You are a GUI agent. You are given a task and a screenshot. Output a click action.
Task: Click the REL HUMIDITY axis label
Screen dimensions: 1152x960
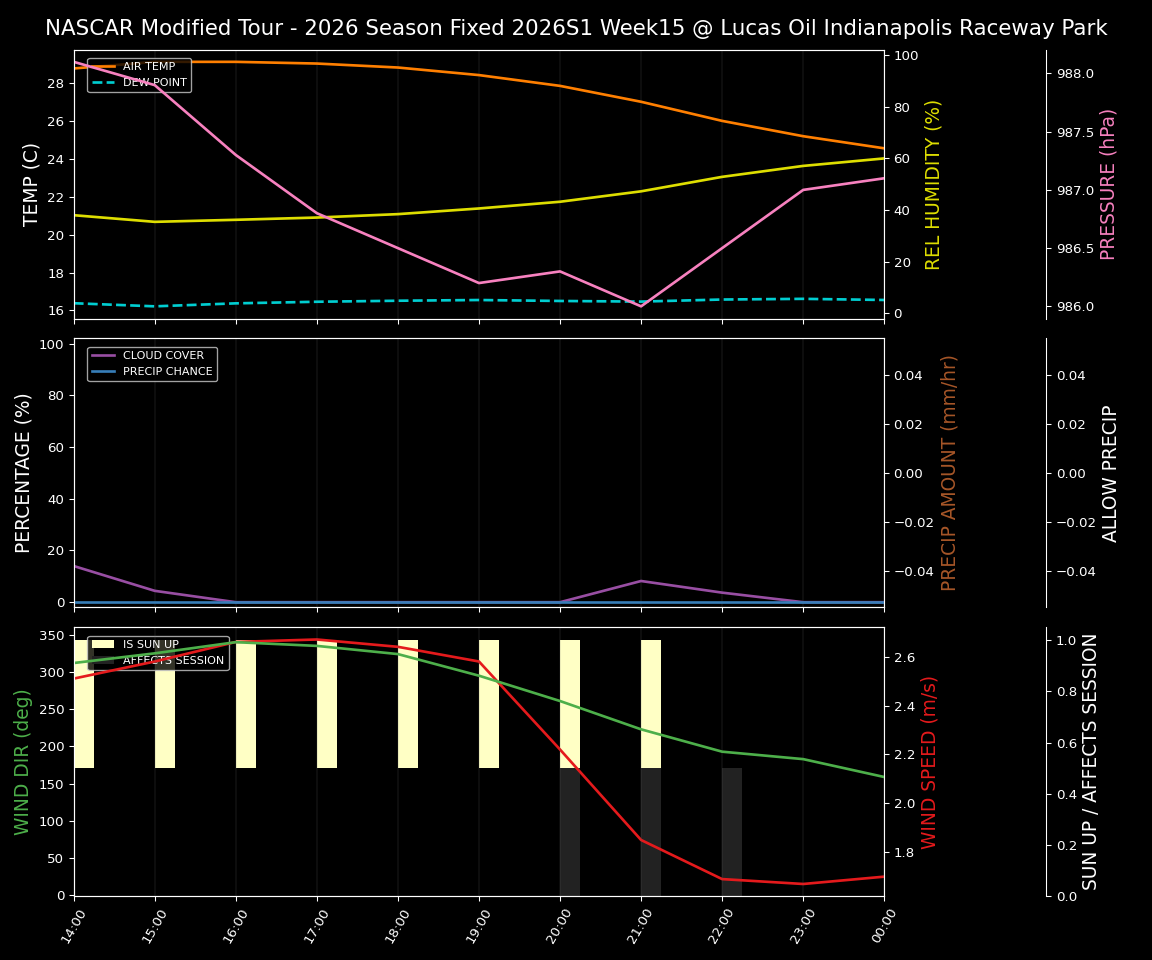pos(932,183)
